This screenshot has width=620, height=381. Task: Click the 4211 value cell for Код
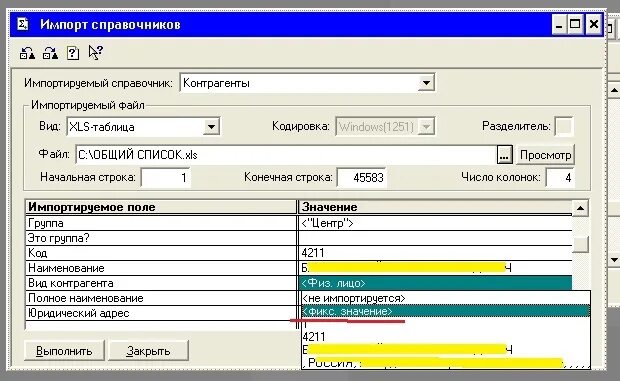[435, 253]
